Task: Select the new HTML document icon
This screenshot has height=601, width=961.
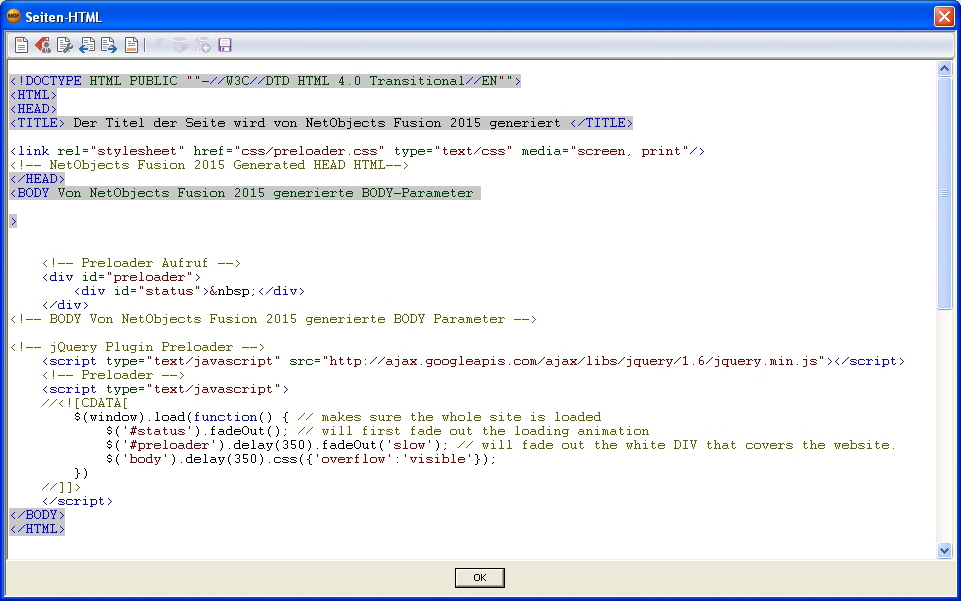Action: [x=21, y=45]
